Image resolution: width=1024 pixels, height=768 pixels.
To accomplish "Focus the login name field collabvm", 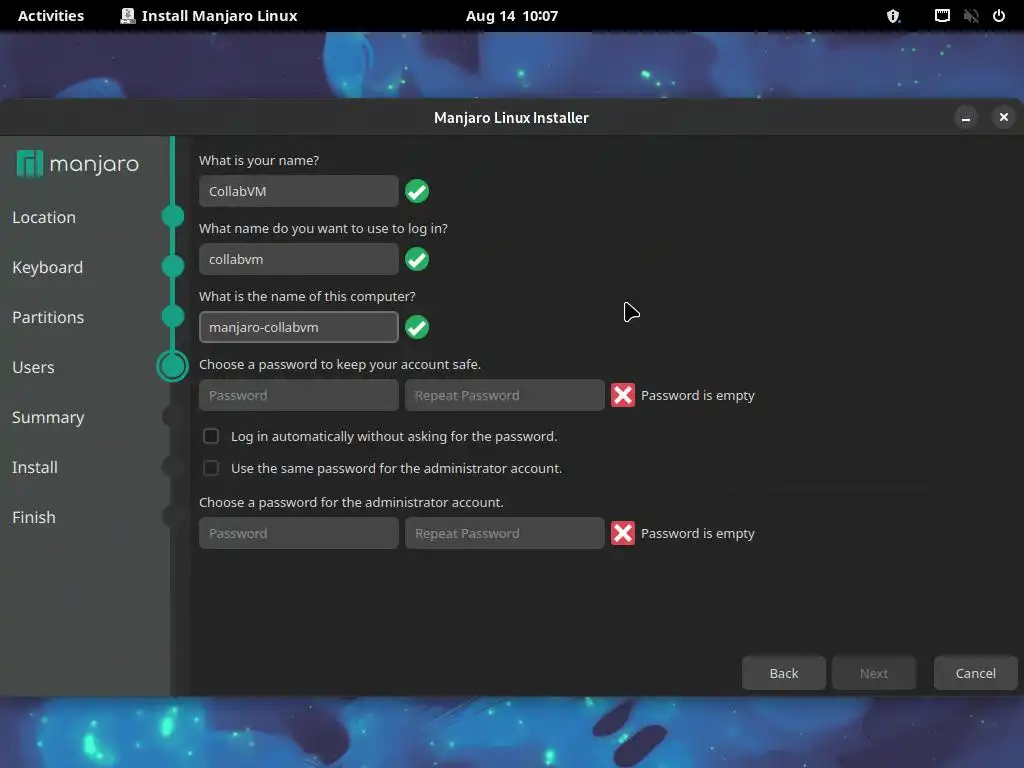I will point(298,259).
